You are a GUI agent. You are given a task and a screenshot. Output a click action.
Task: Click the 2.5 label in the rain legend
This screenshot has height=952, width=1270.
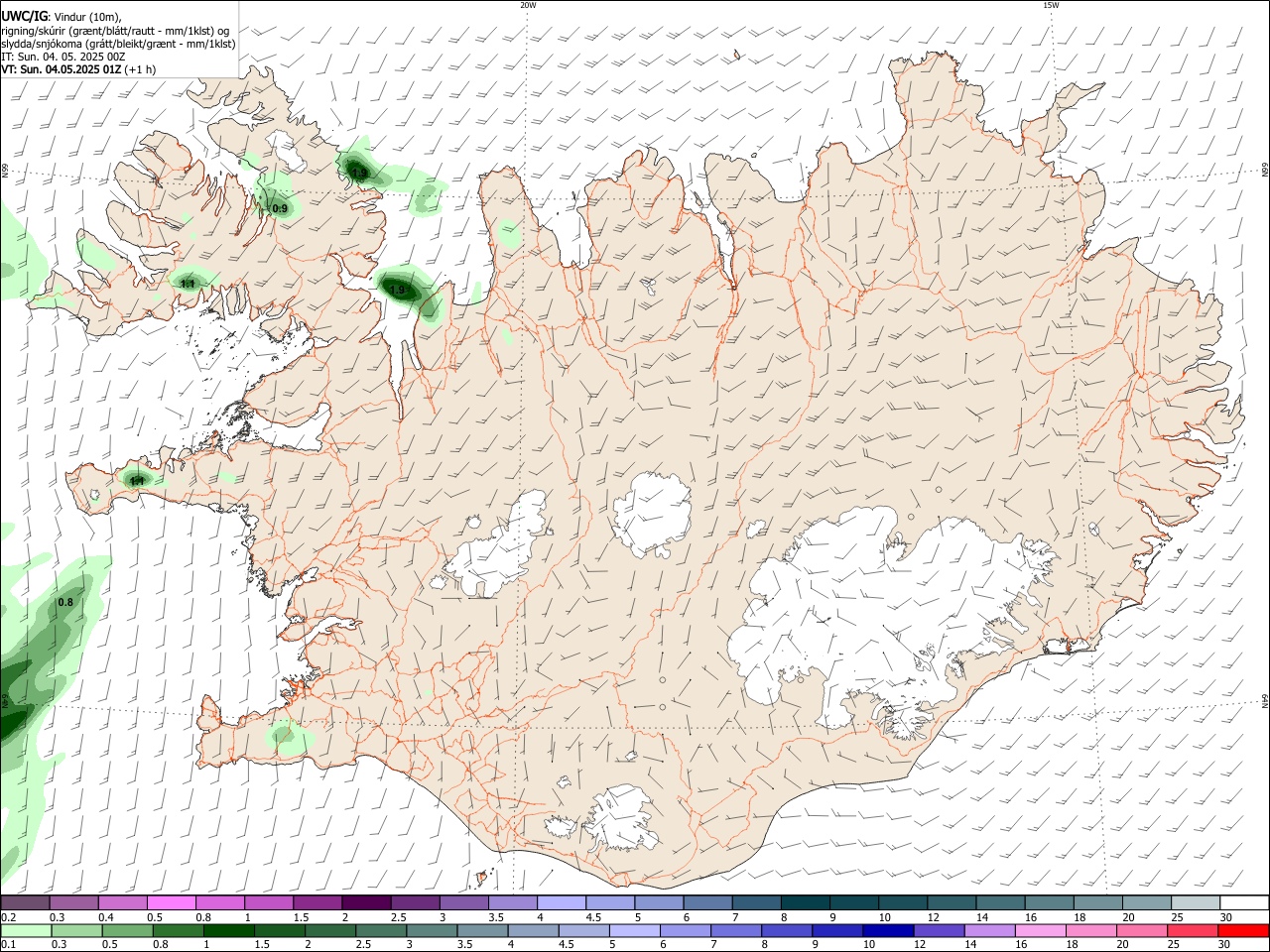pyautogui.click(x=363, y=944)
